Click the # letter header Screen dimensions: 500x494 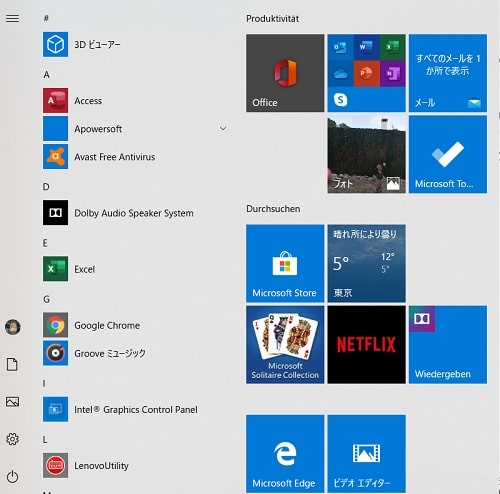click(46, 18)
